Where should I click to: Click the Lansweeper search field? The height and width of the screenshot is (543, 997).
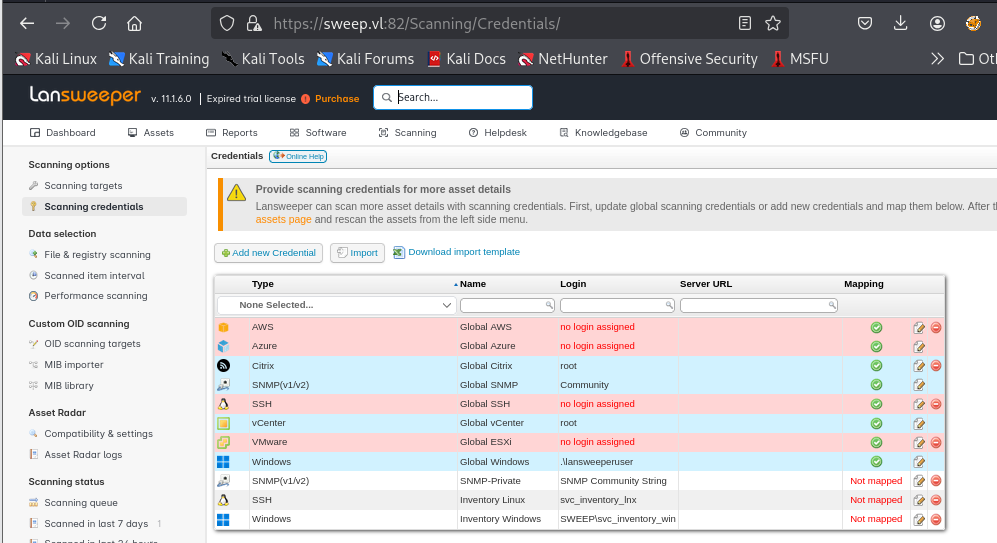462,97
